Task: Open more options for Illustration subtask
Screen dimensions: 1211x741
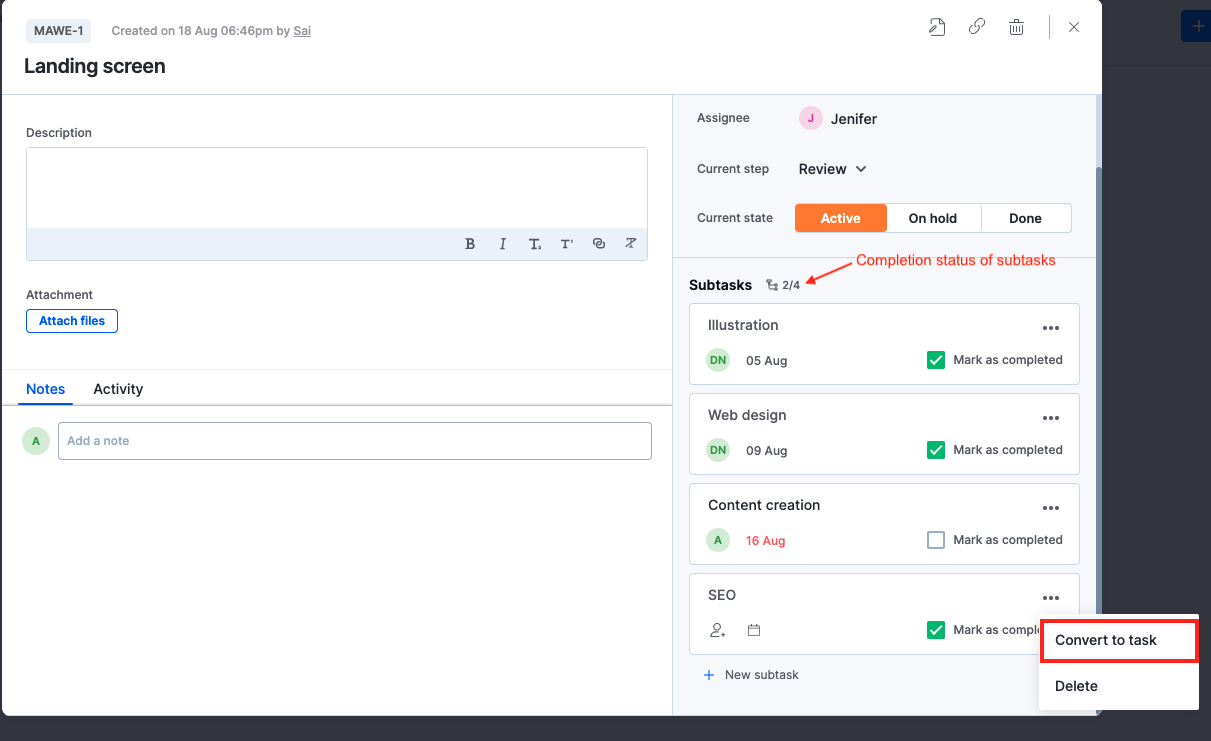Action: [1051, 328]
